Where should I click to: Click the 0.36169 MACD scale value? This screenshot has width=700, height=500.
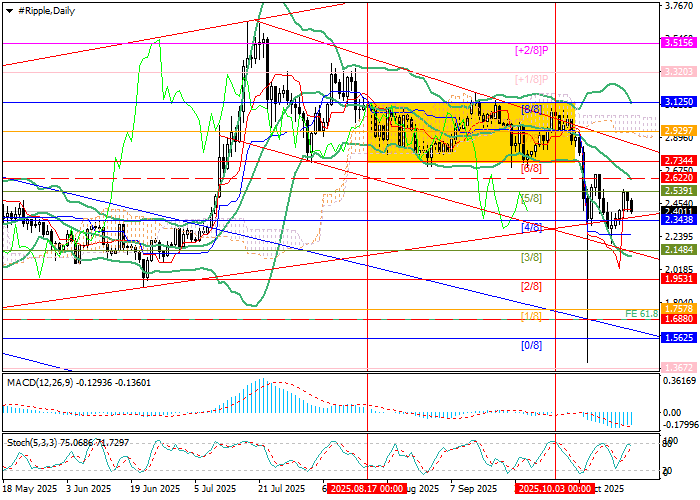click(679, 381)
